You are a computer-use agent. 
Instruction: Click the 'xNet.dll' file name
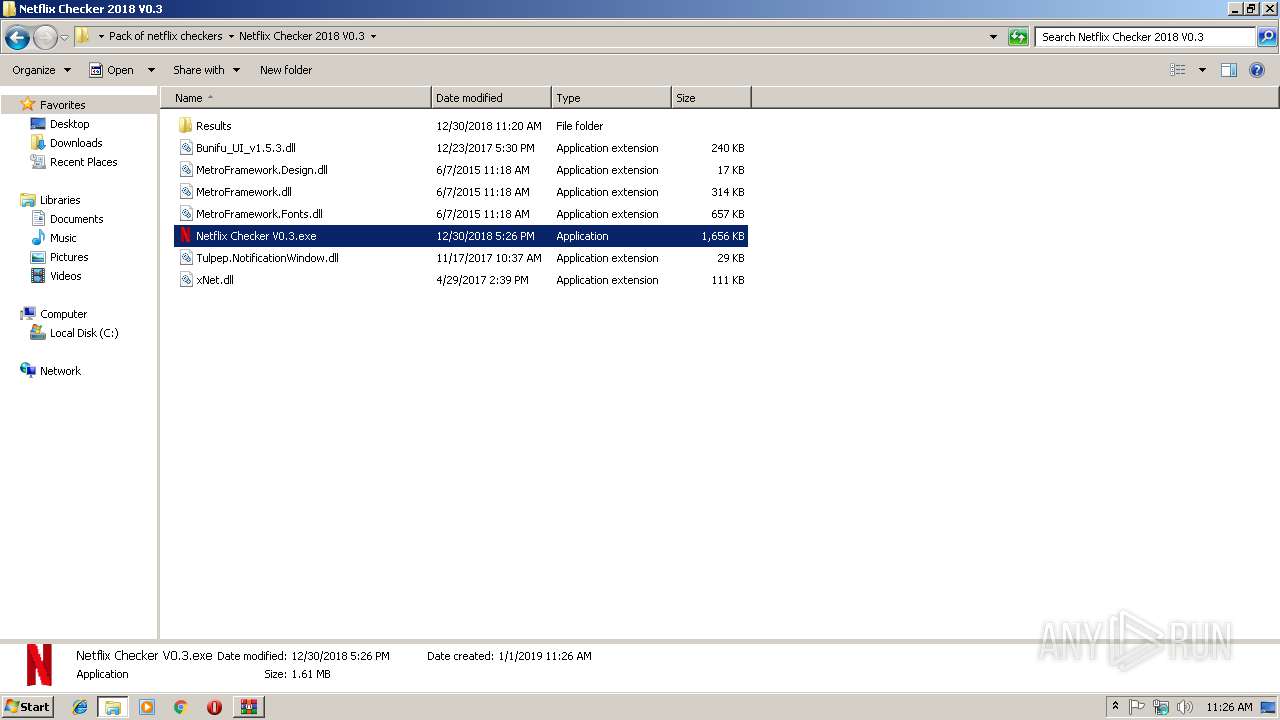[215, 280]
